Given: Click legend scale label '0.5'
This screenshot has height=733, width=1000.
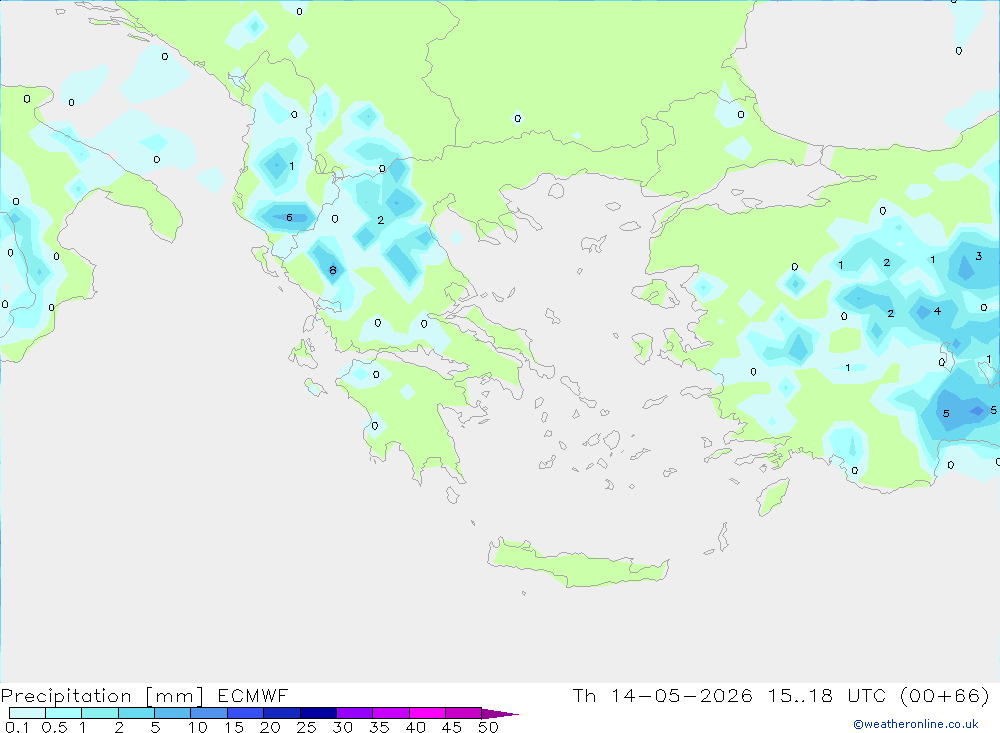Looking at the screenshot, I should pyautogui.click(x=54, y=727).
